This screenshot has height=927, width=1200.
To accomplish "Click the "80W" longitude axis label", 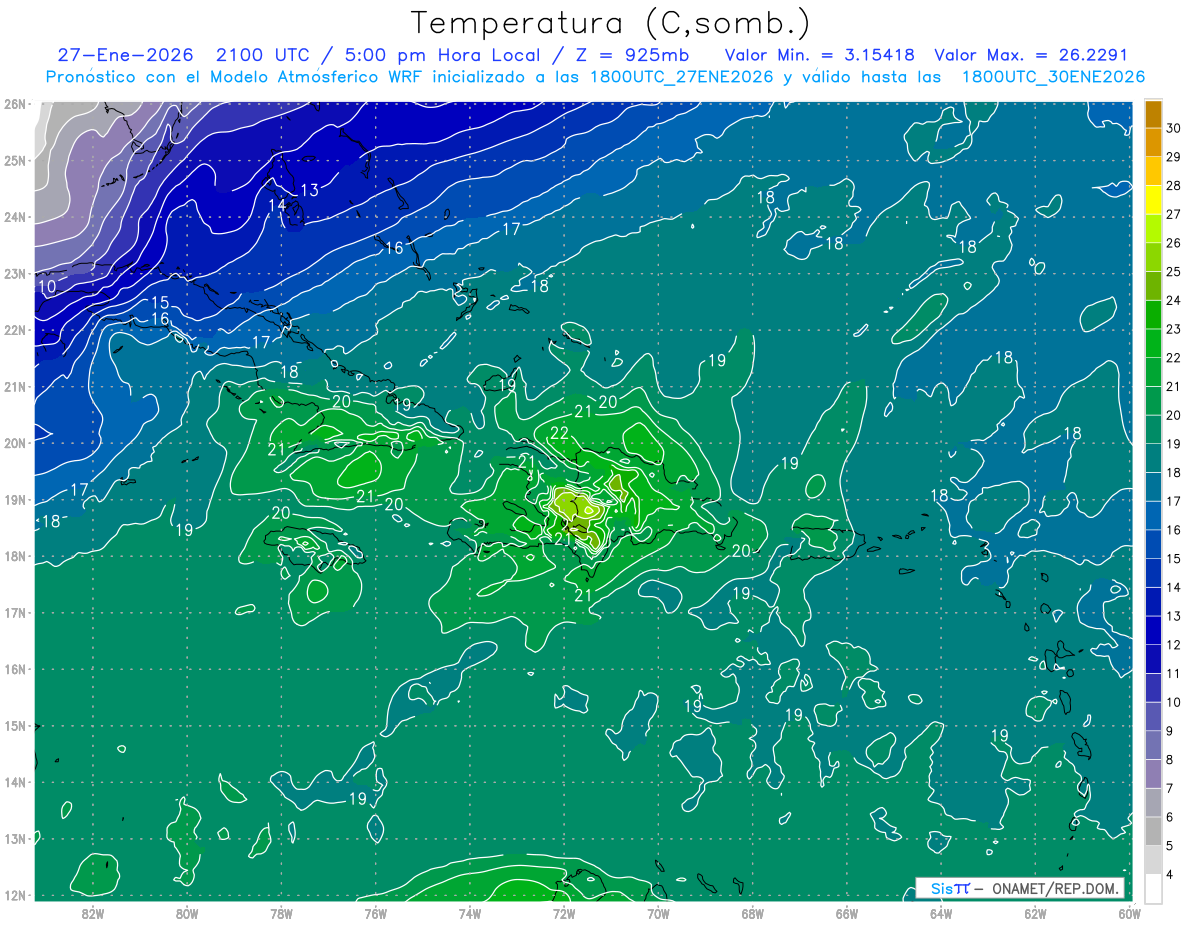I will [x=187, y=912].
